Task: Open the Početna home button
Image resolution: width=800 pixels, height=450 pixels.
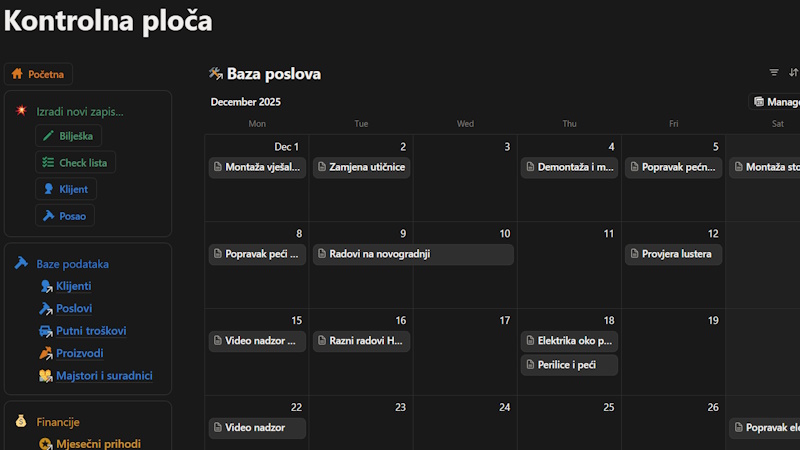Action: point(39,74)
